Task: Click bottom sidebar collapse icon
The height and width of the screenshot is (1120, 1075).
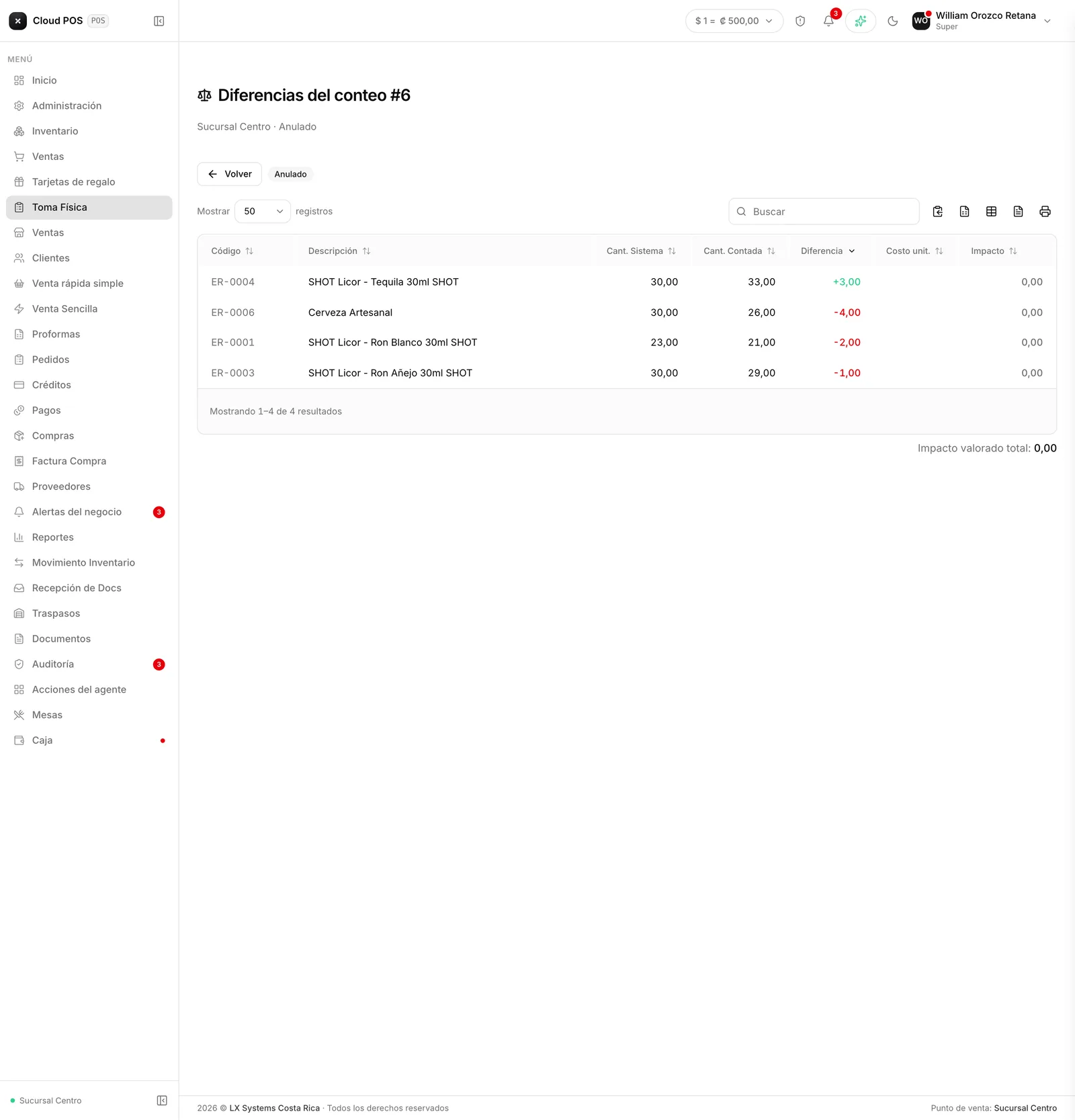Action: click(x=162, y=1100)
